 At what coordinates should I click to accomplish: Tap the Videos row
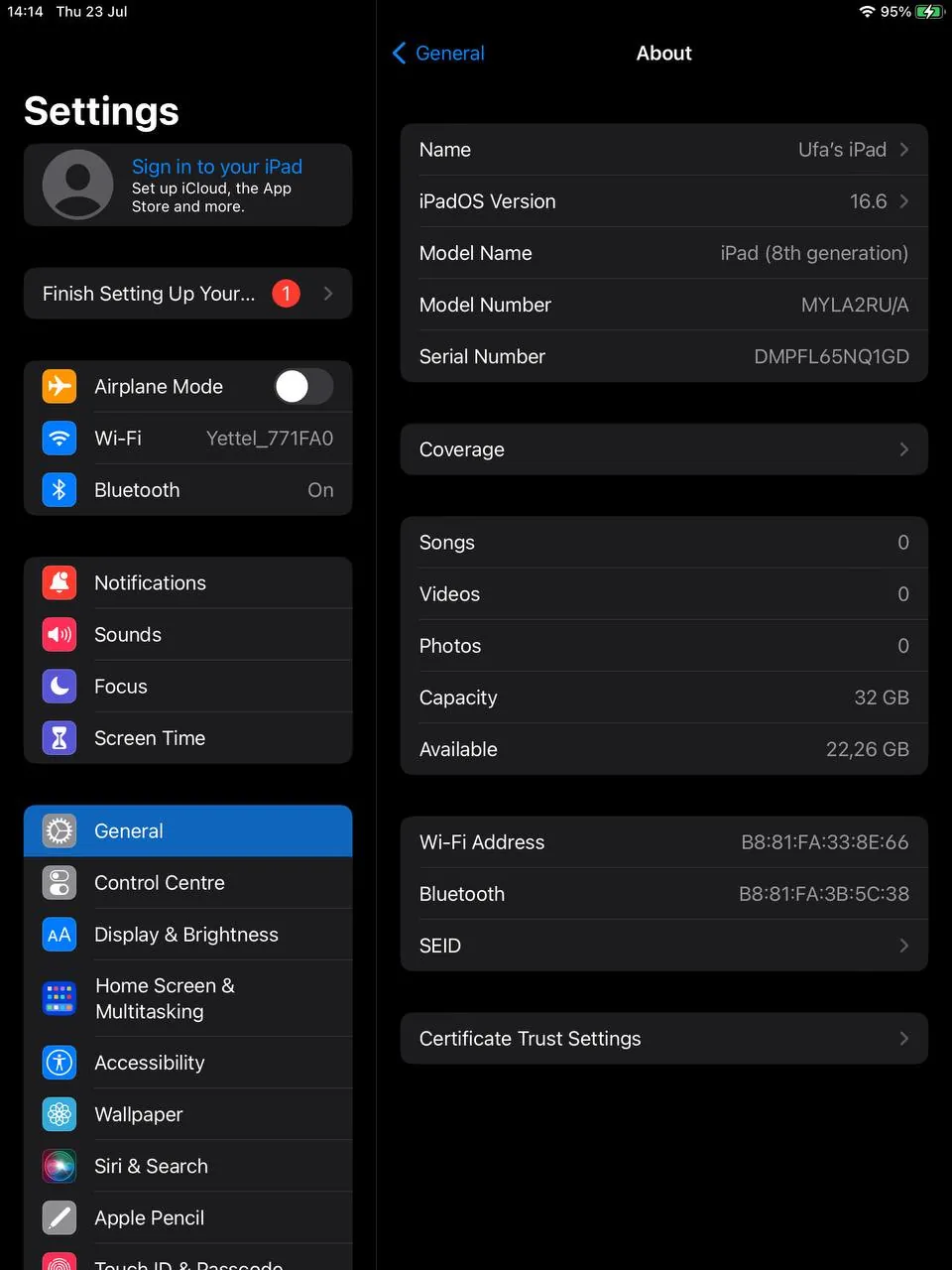coord(664,594)
